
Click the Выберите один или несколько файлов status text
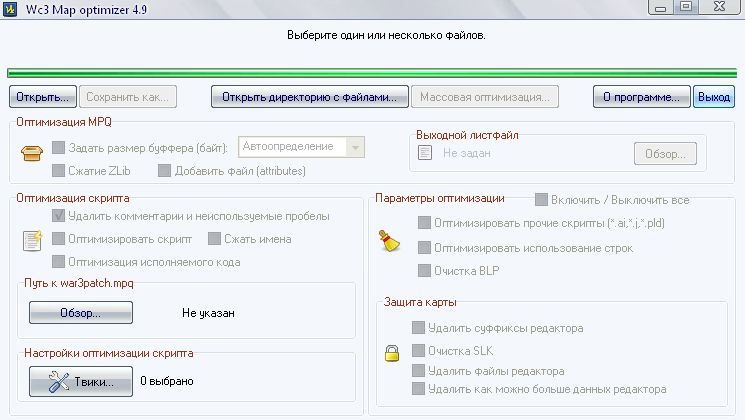click(x=386, y=35)
